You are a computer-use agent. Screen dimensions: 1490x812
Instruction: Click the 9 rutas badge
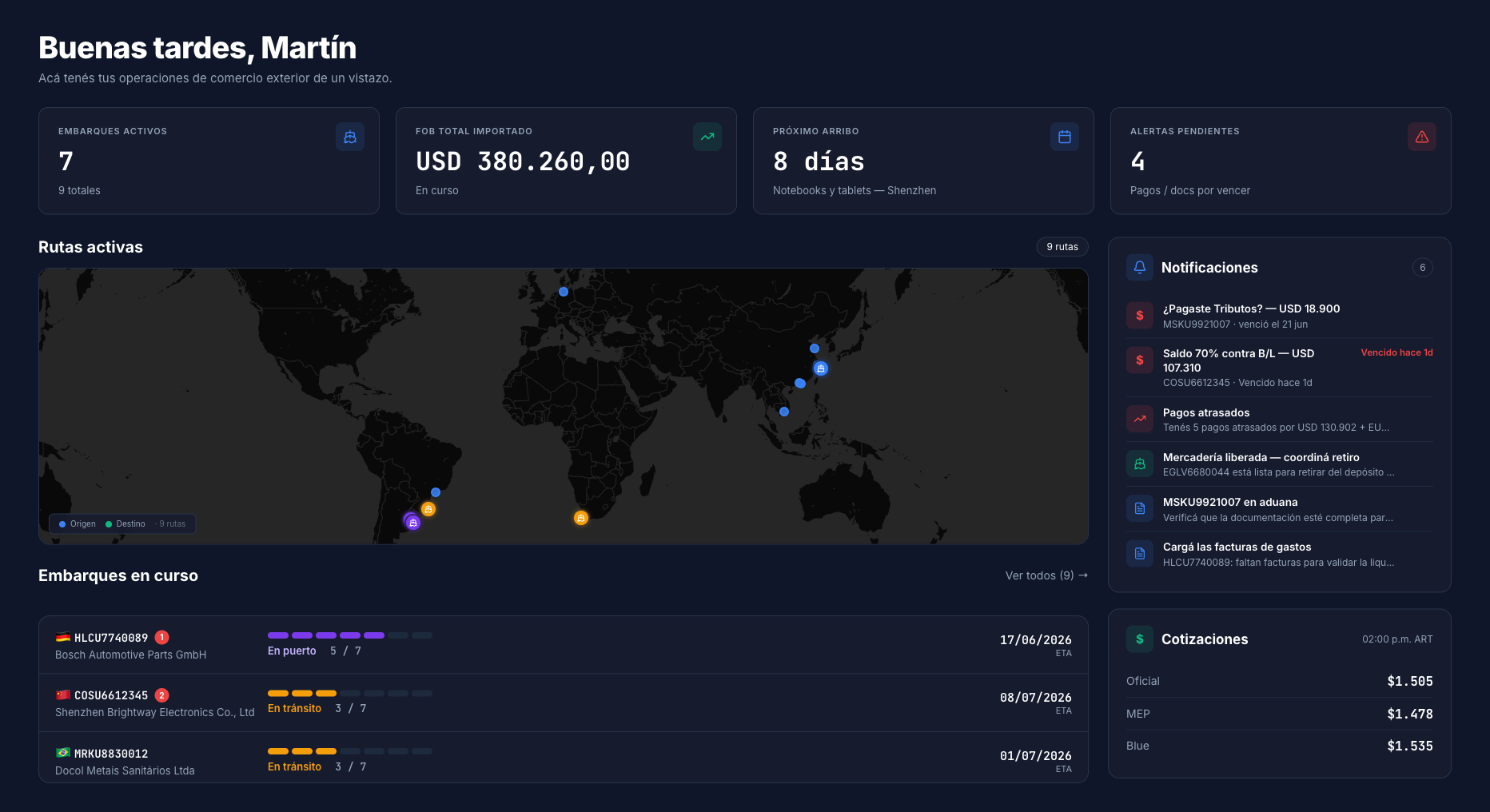[x=1062, y=247]
